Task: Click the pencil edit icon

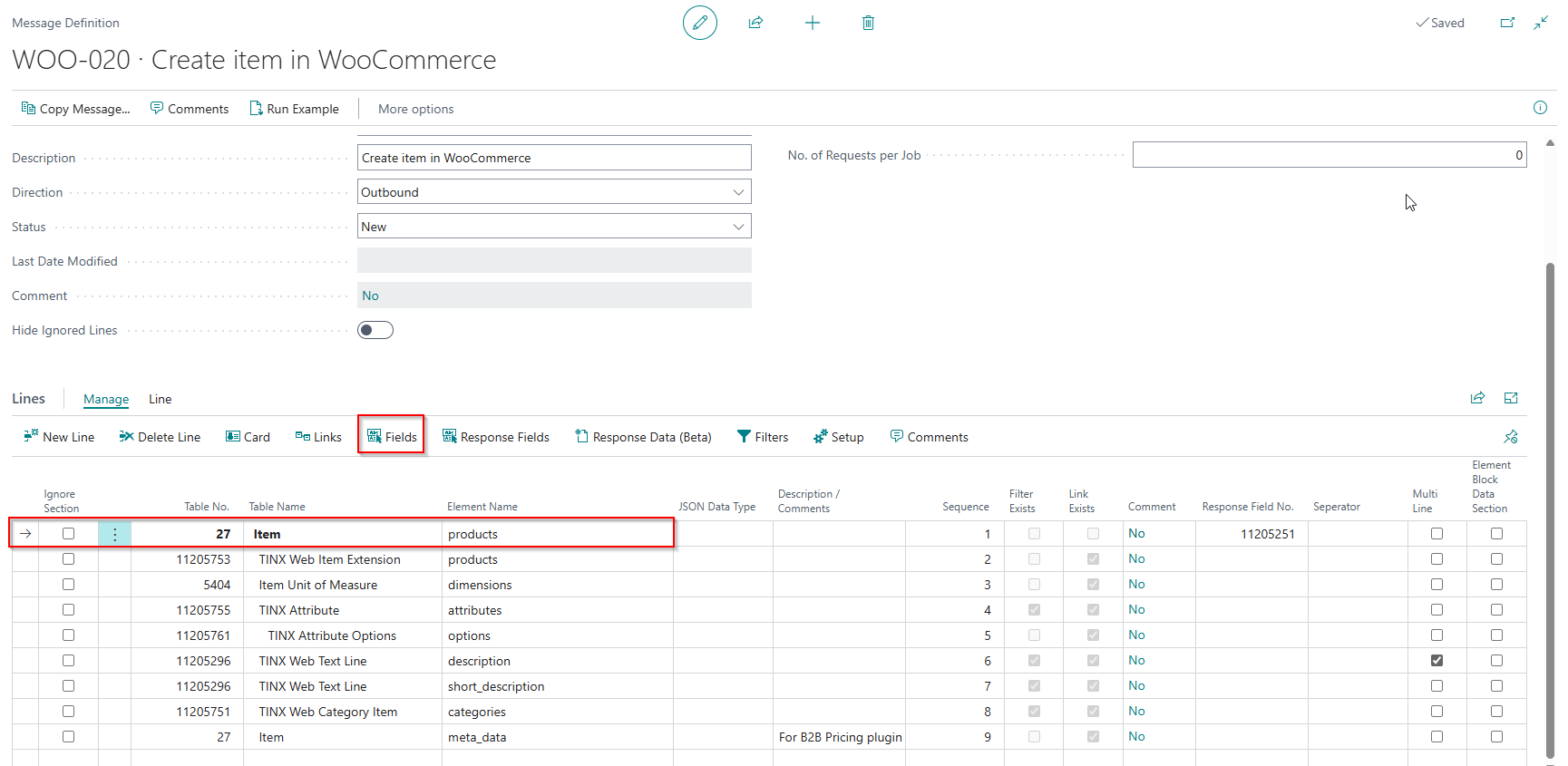Action: coord(699,23)
